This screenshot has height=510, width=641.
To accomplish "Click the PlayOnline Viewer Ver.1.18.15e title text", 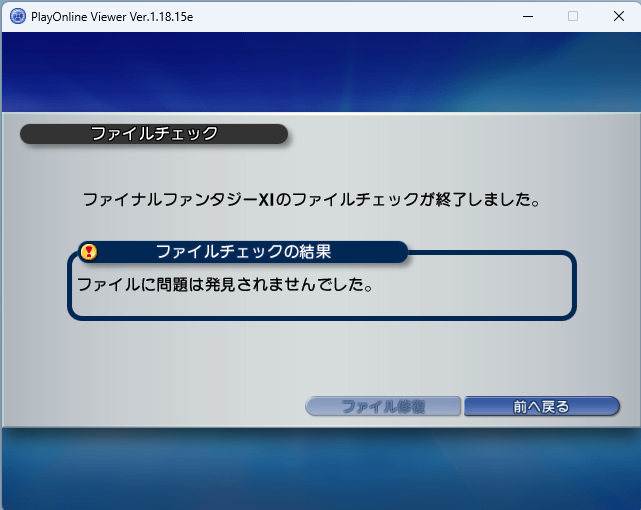I will coord(112,17).
